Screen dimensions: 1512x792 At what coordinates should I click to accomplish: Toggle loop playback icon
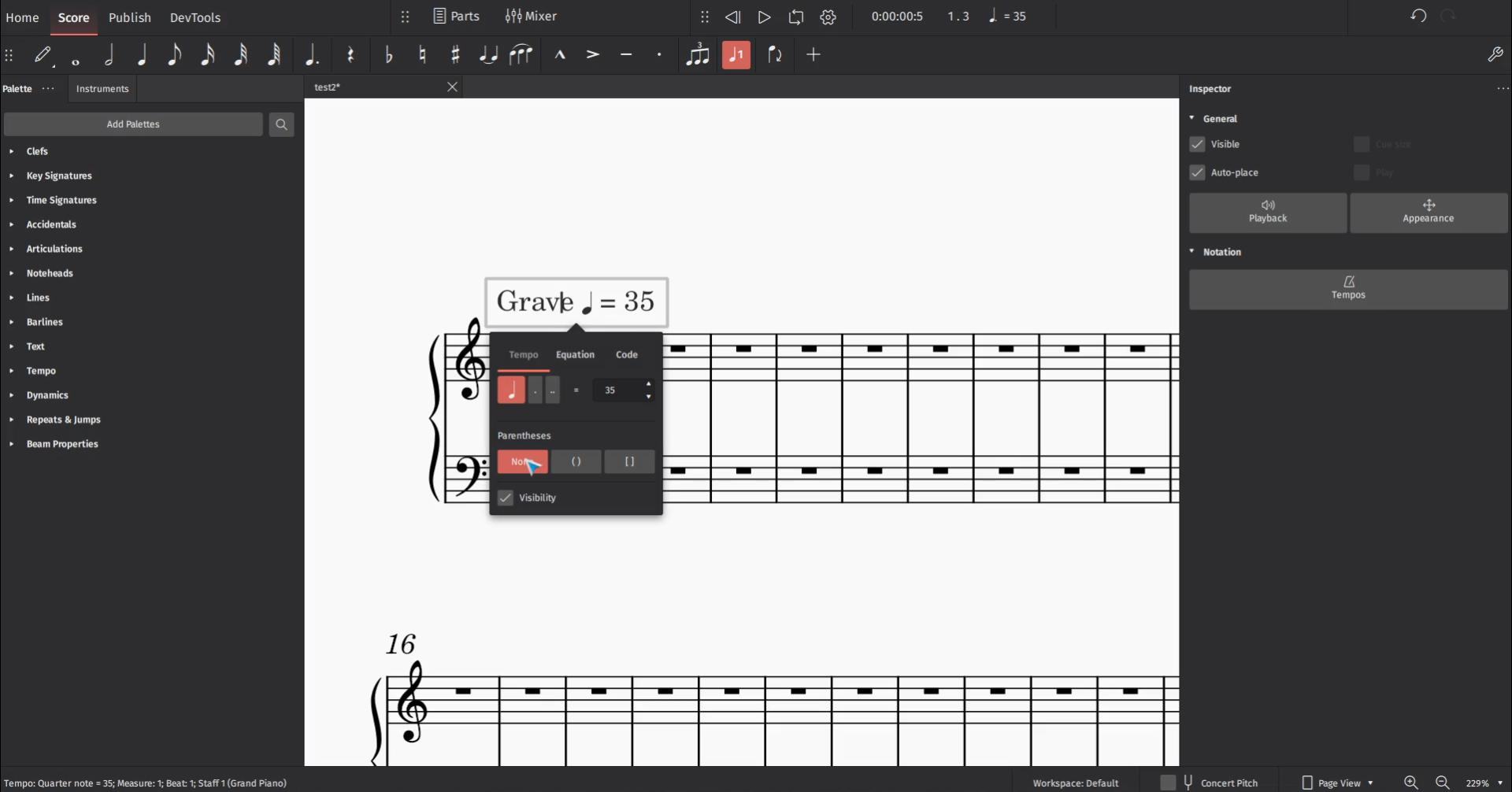point(796,17)
